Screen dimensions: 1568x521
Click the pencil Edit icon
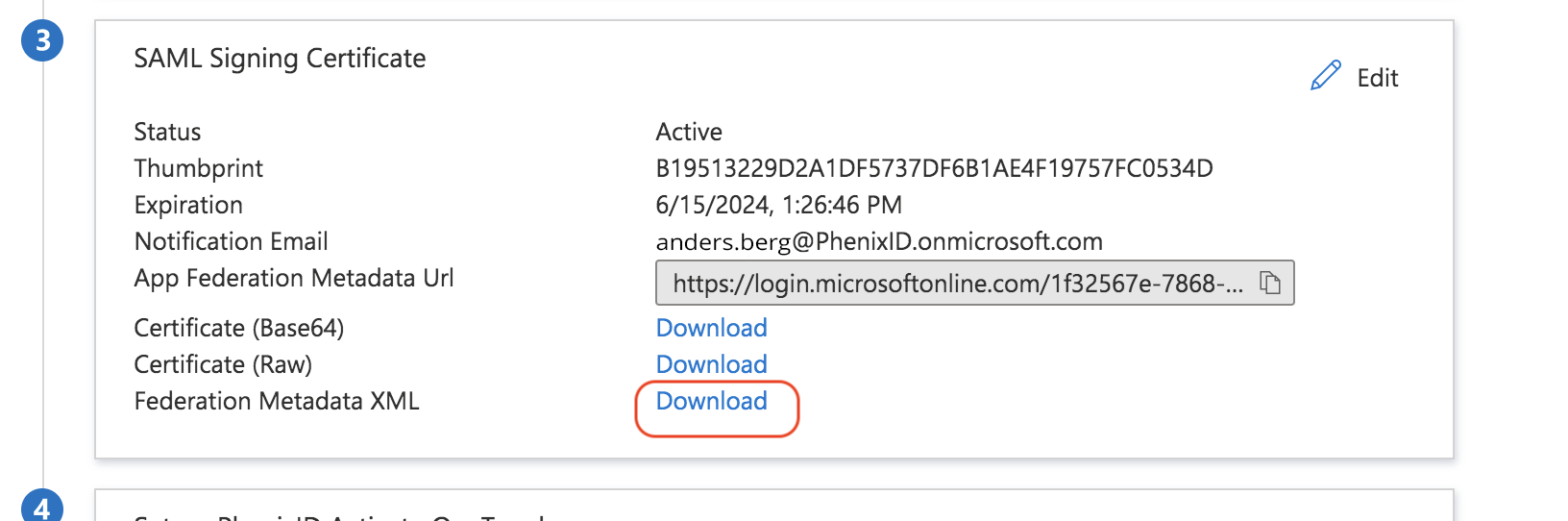point(1325,76)
